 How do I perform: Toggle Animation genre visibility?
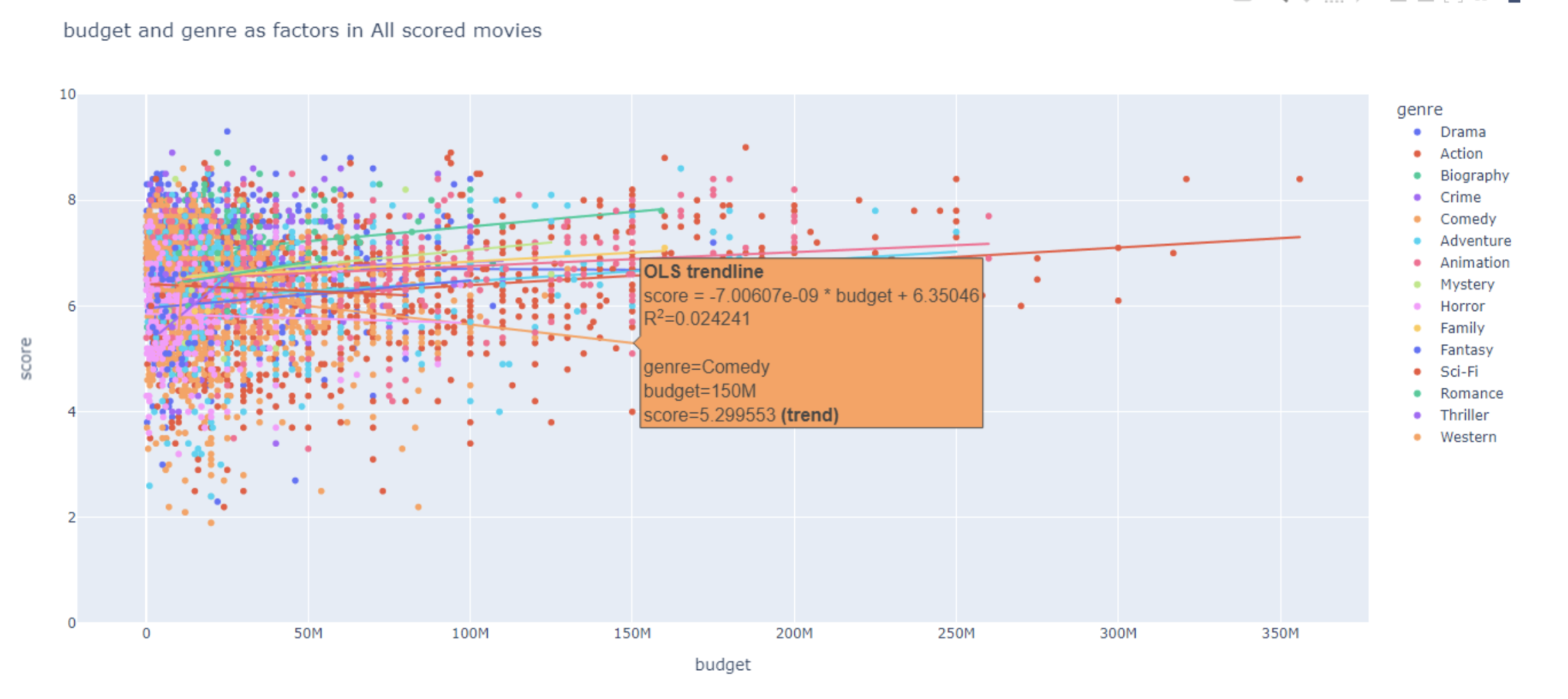click(1473, 263)
